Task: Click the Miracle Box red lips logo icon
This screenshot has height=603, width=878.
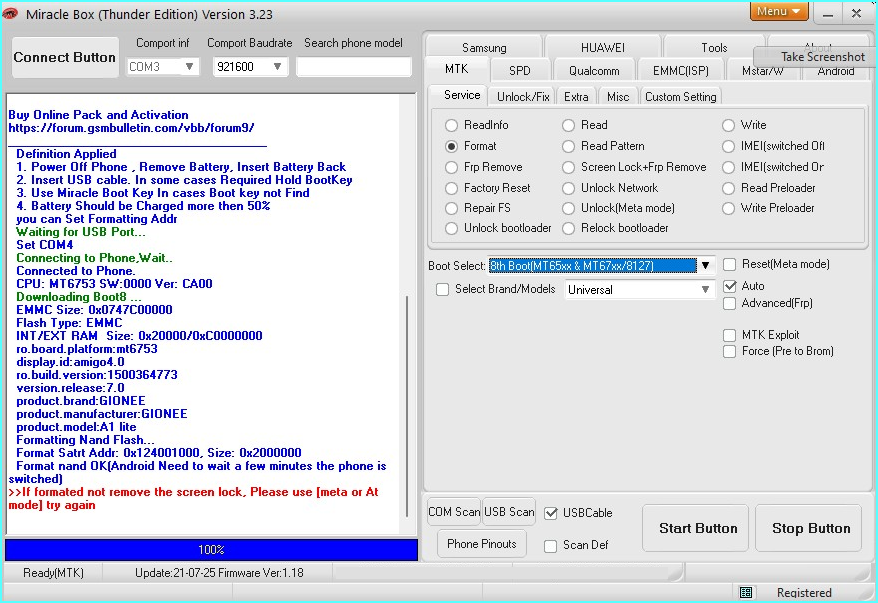Action: [10, 13]
